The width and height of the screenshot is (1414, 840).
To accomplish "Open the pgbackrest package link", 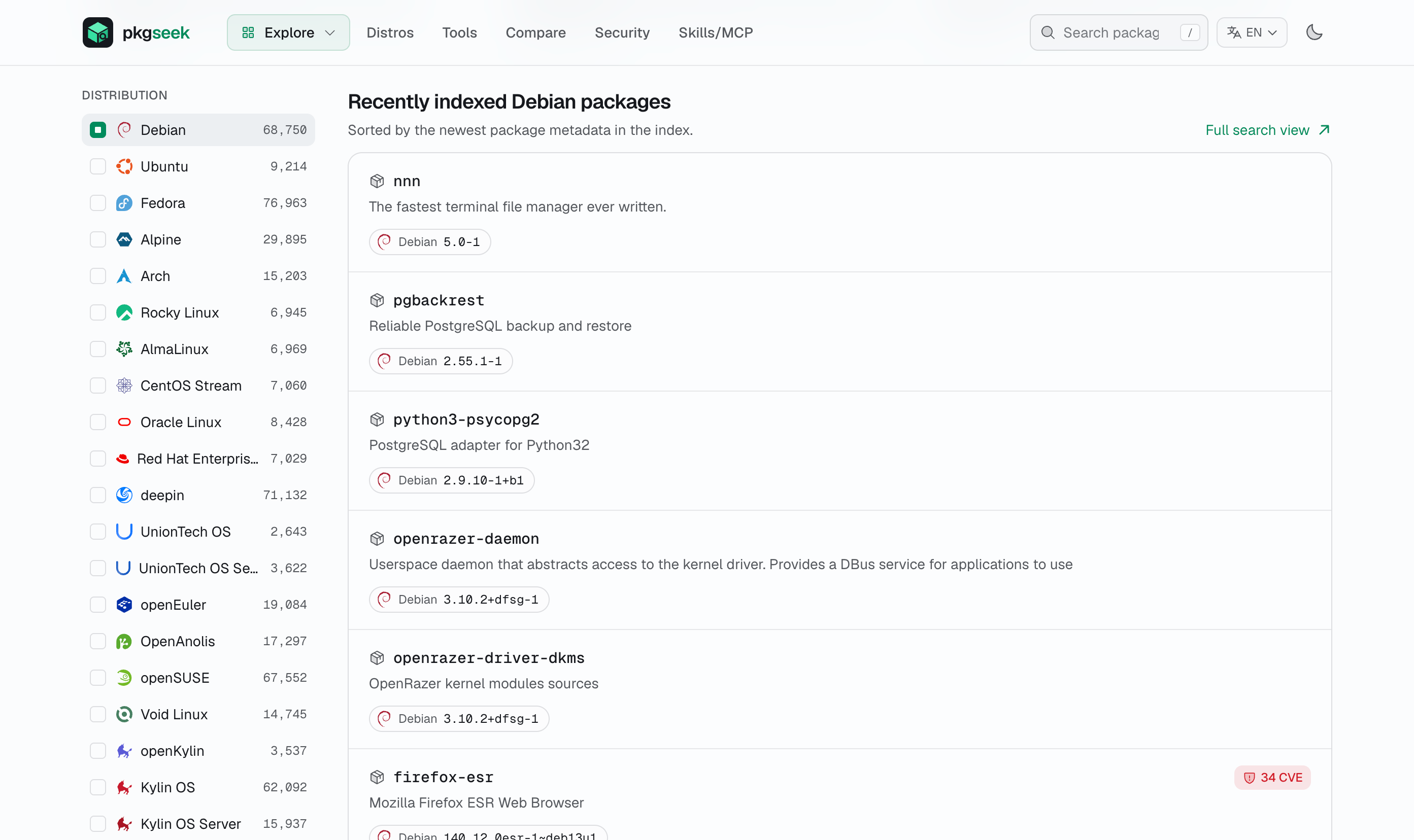I will tap(439, 300).
